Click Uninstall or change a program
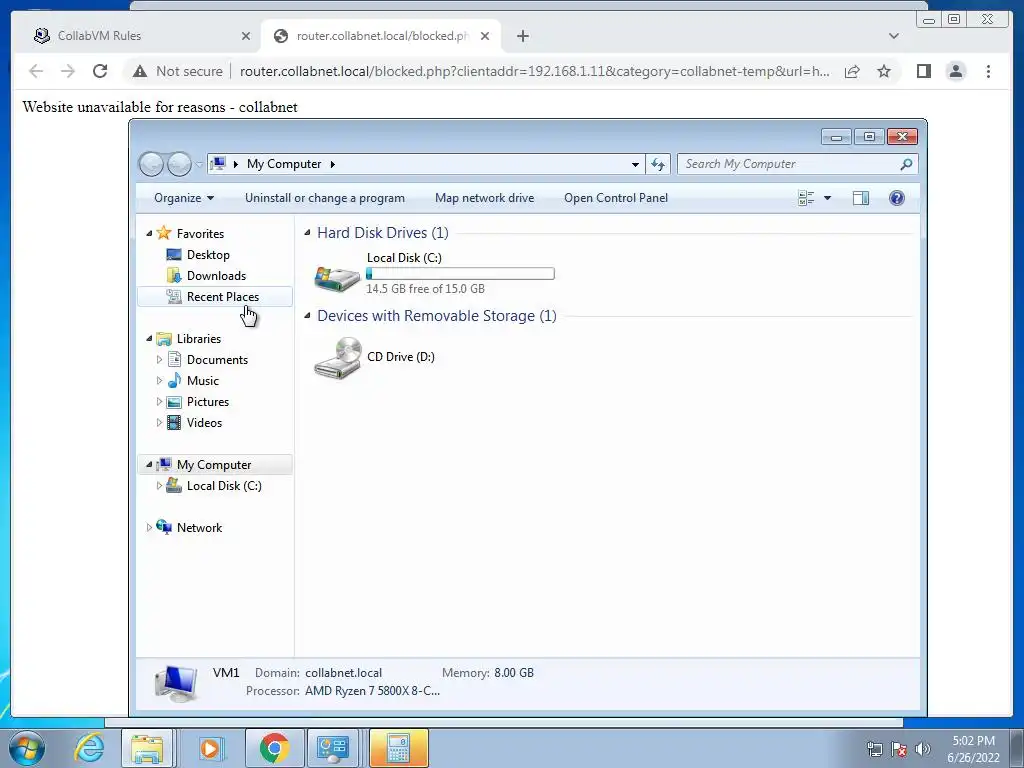 [325, 198]
